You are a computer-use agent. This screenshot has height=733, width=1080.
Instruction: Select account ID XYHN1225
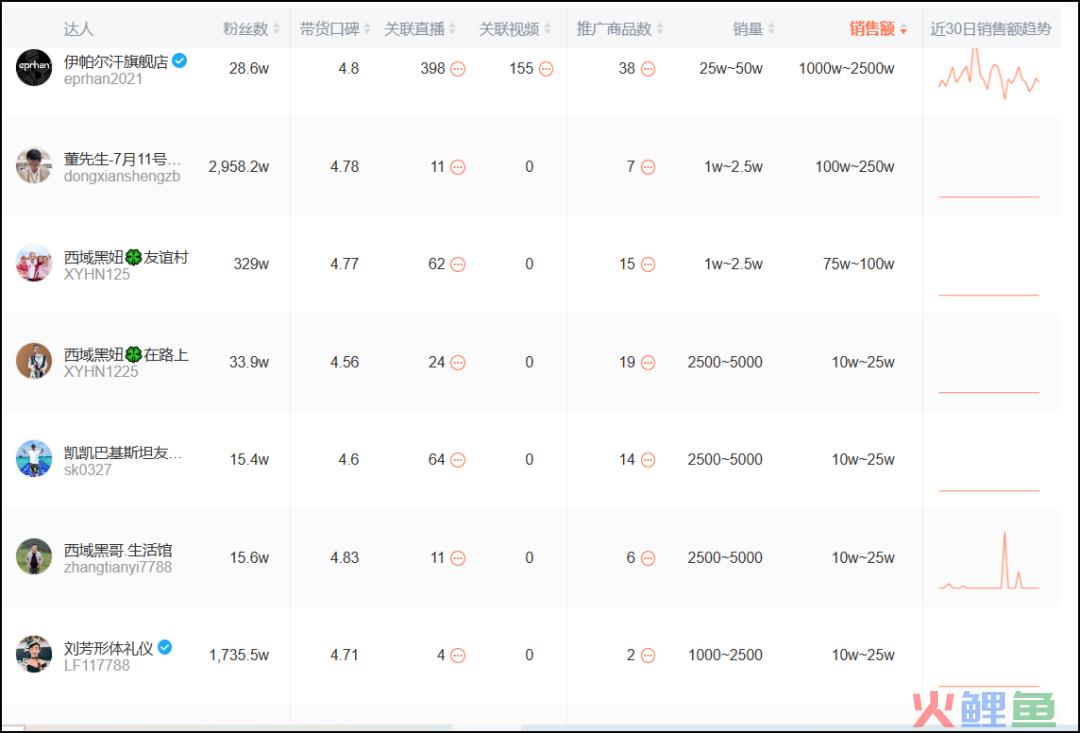pyautogui.click(x=101, y=372)
